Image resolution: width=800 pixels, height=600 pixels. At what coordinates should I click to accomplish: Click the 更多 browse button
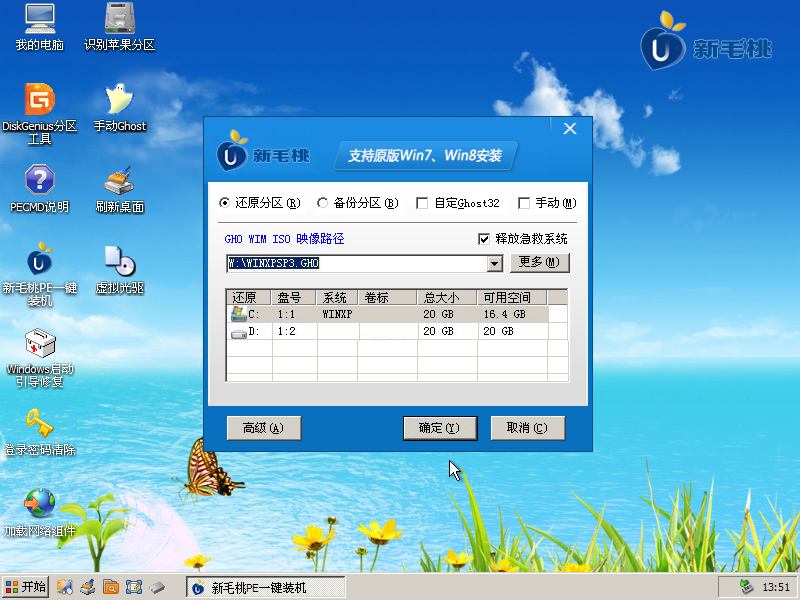[540, 263]
